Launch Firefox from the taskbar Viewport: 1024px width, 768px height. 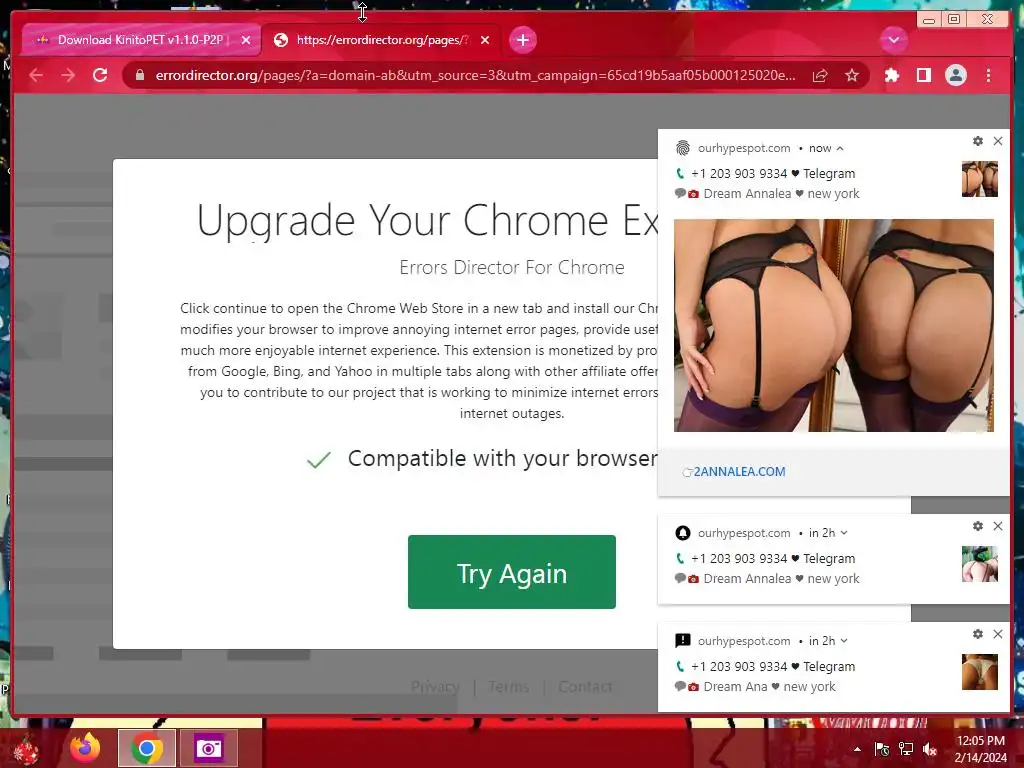[86, 748]
